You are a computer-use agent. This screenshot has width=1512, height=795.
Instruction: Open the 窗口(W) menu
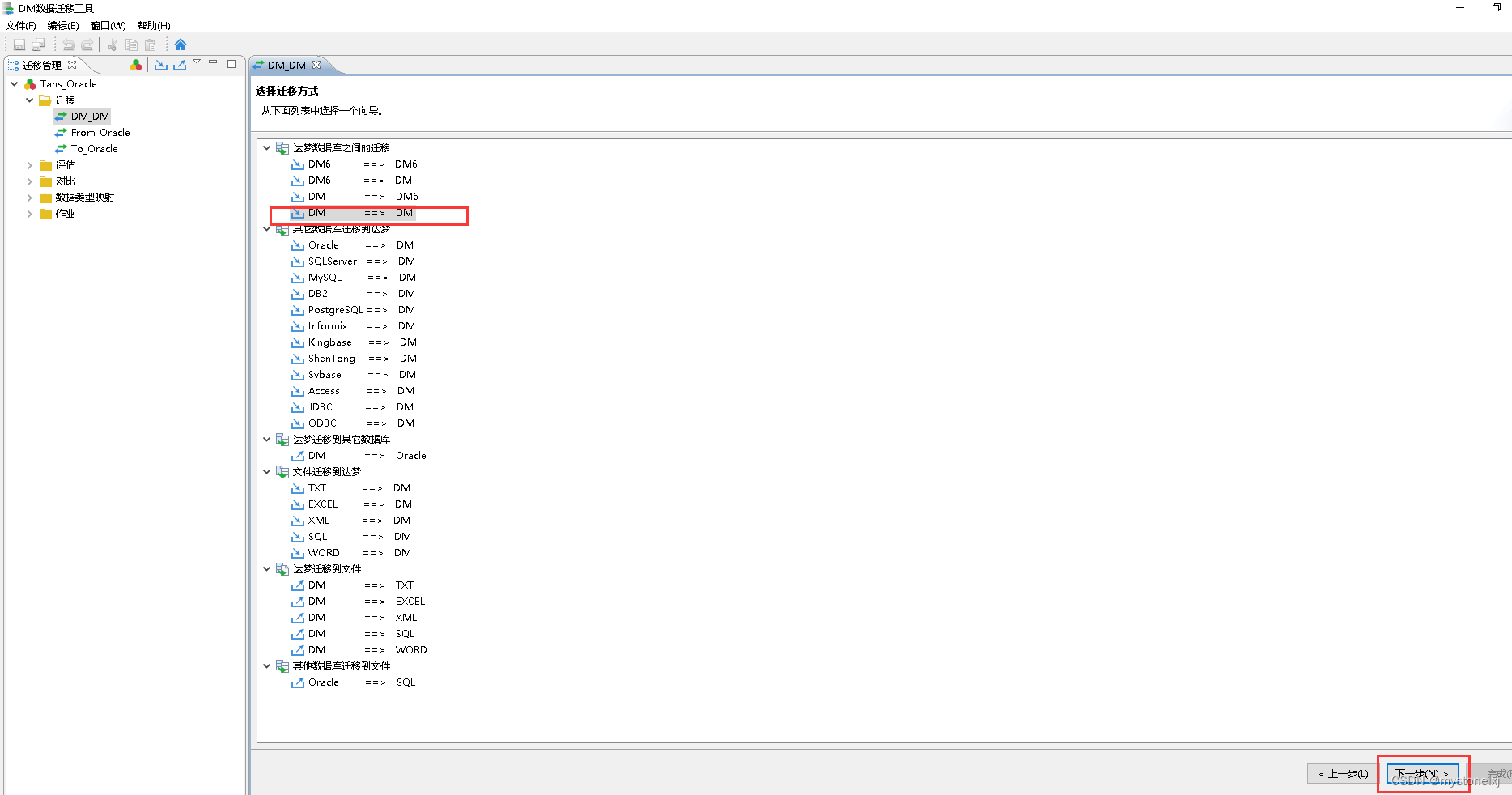[x=108, y=26]
